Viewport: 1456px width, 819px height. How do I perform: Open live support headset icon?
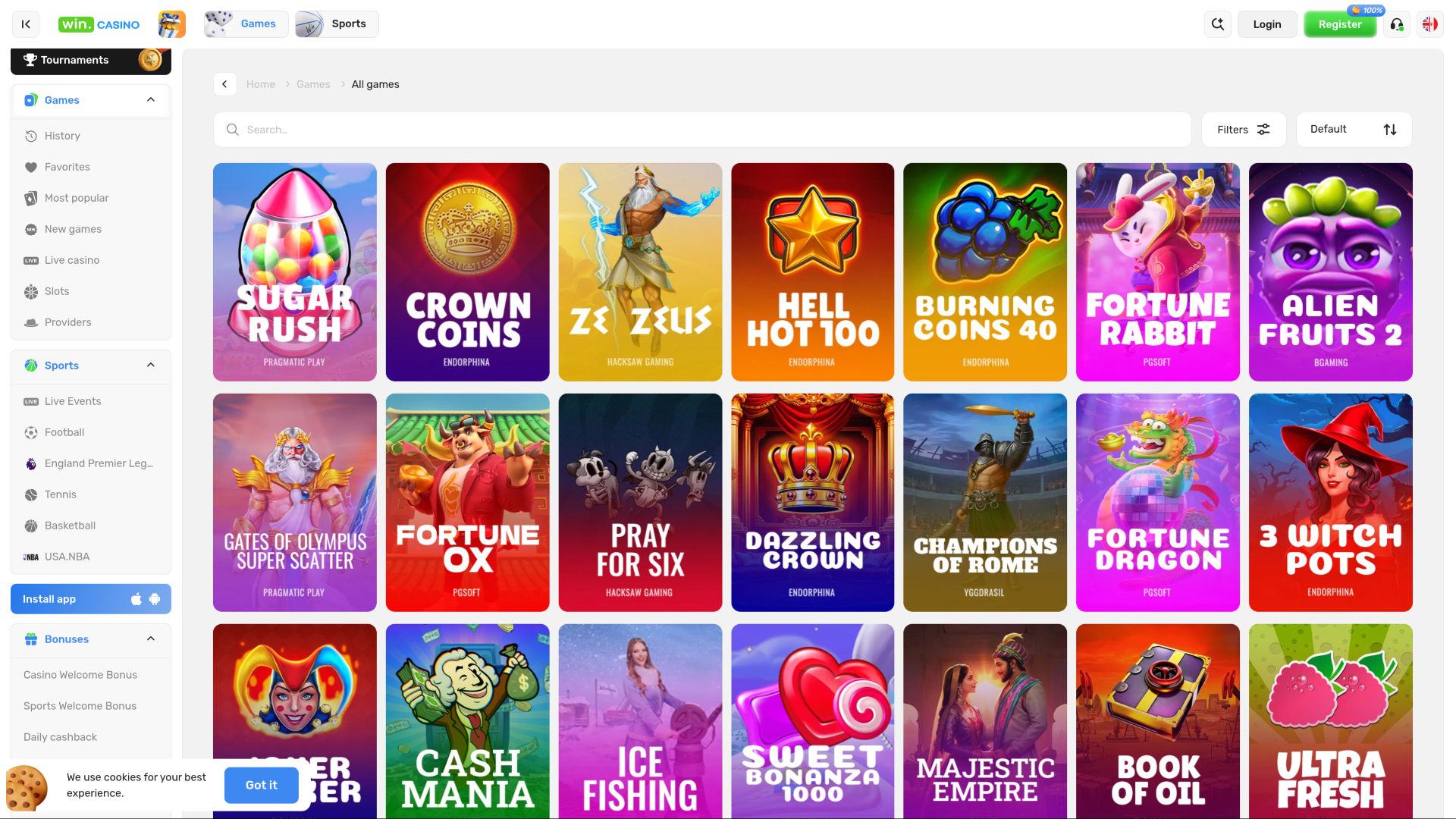tap(1397, 24)
